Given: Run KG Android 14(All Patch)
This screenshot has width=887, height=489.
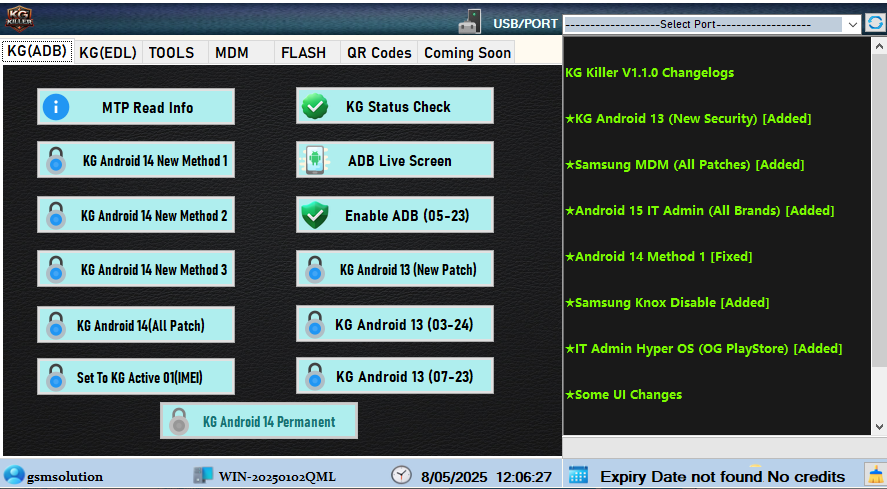Looking at the screenshot, I should point(136,324).
